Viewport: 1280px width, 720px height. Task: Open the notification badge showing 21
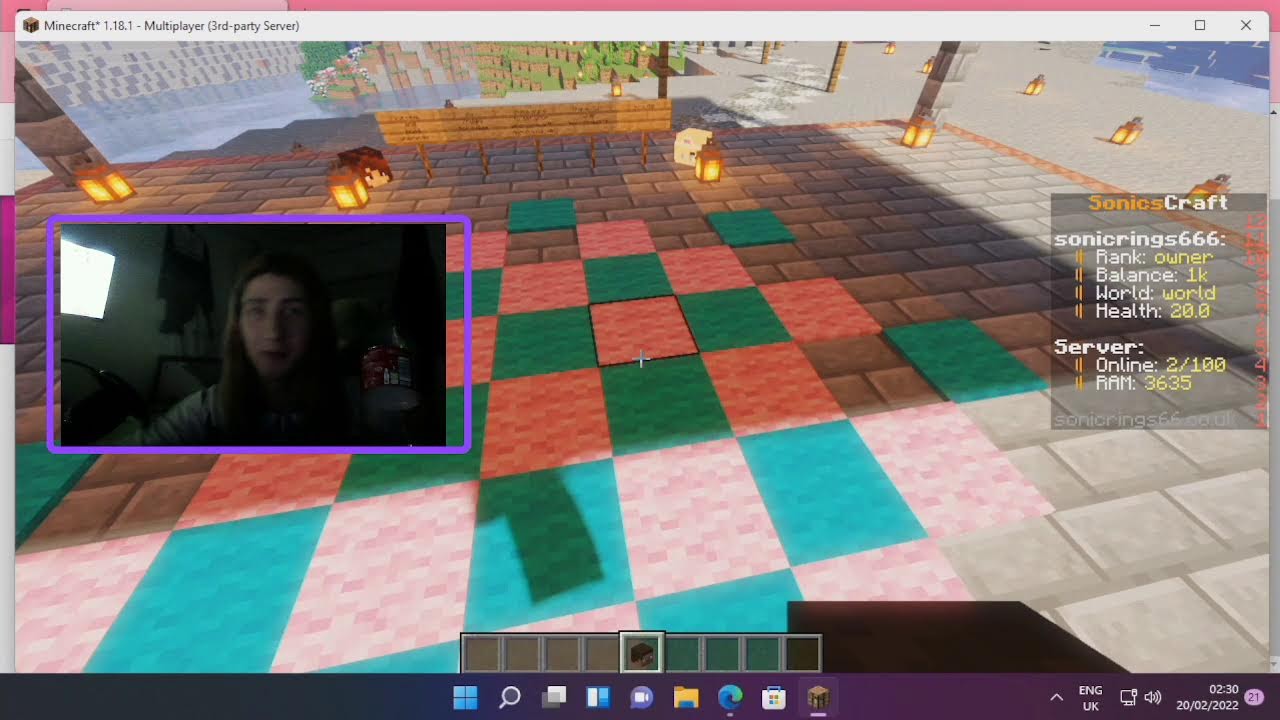[x=1254, y=697]
